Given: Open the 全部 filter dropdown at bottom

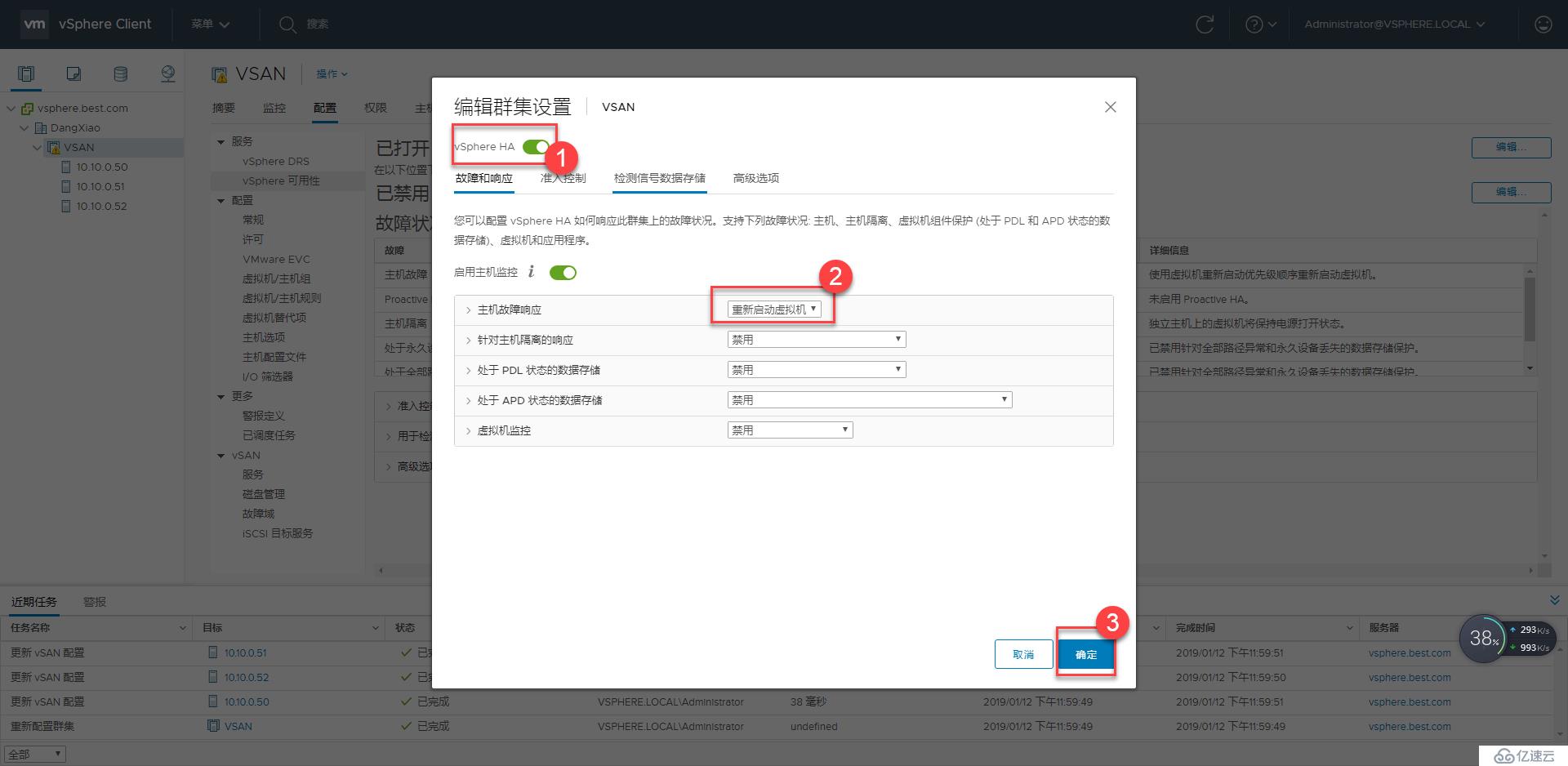Looking at the screenshot, I should click(34, 755).
